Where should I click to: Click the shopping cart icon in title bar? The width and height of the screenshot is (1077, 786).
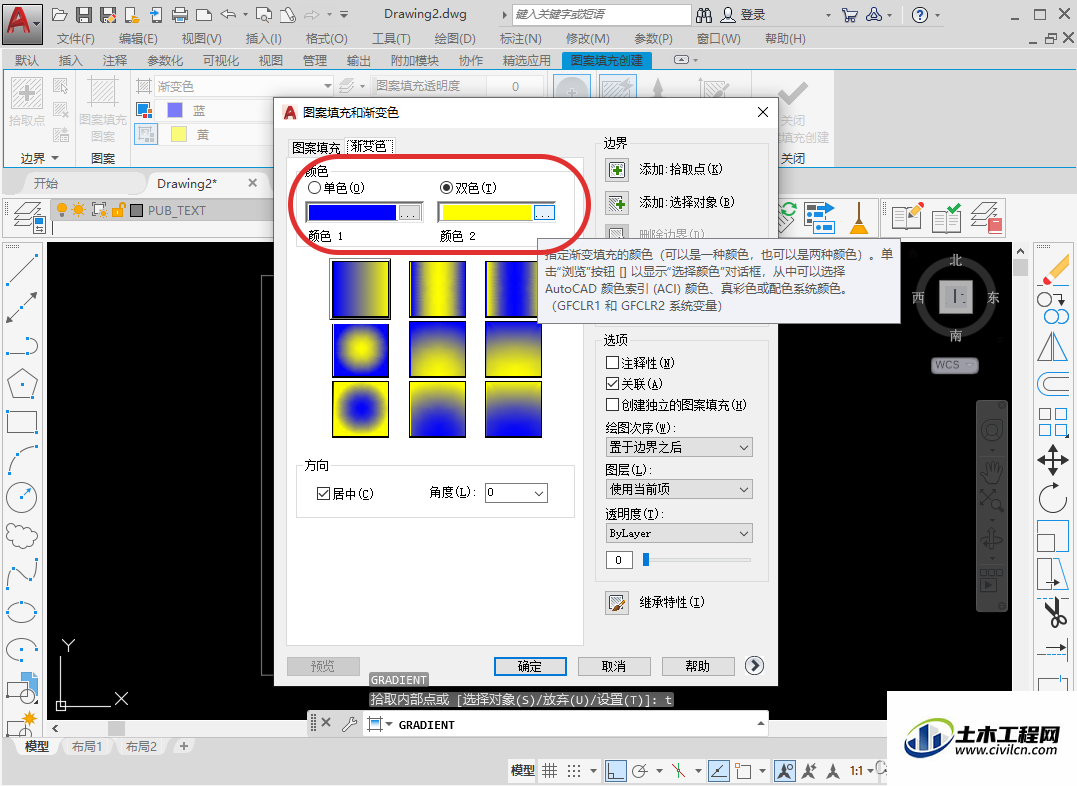coord(850,14)
